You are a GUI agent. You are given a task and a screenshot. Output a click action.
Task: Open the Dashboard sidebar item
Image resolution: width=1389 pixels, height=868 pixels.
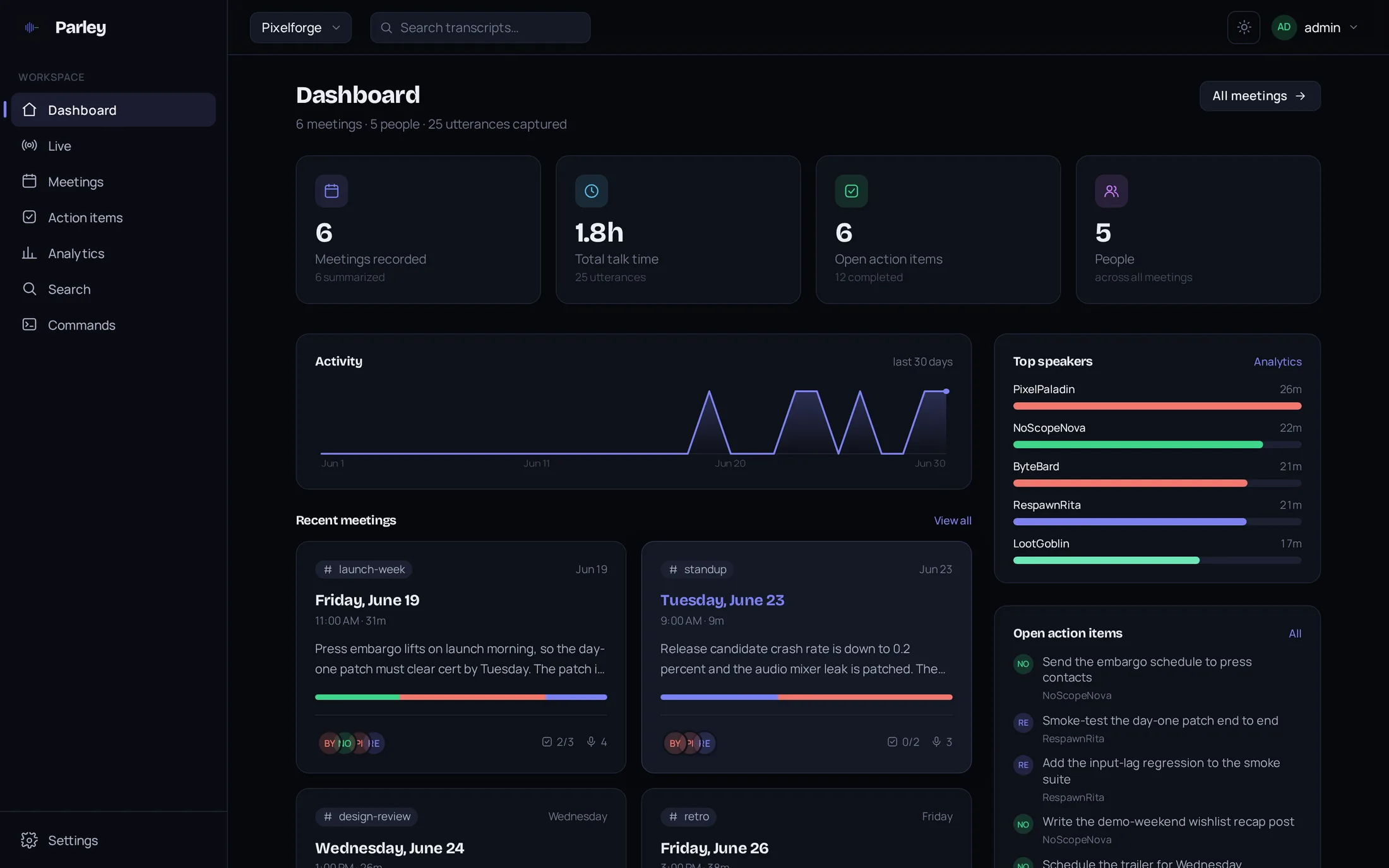pos(113,110)
